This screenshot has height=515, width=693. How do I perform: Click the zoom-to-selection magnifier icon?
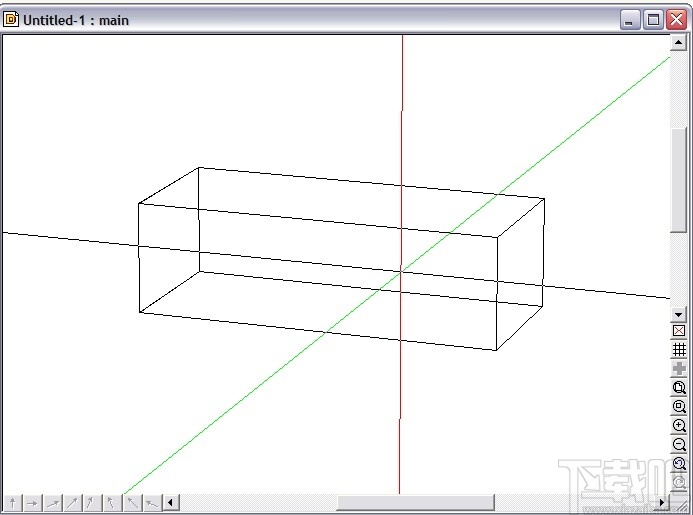[679, 407]
